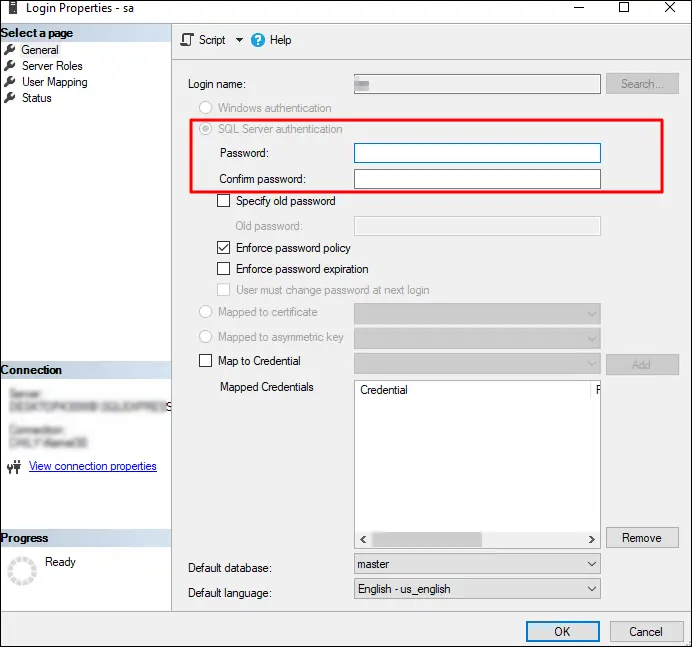Expand the Script dropdown arrow
Viewport: 692px width, 647px height.
coord(239,40)
